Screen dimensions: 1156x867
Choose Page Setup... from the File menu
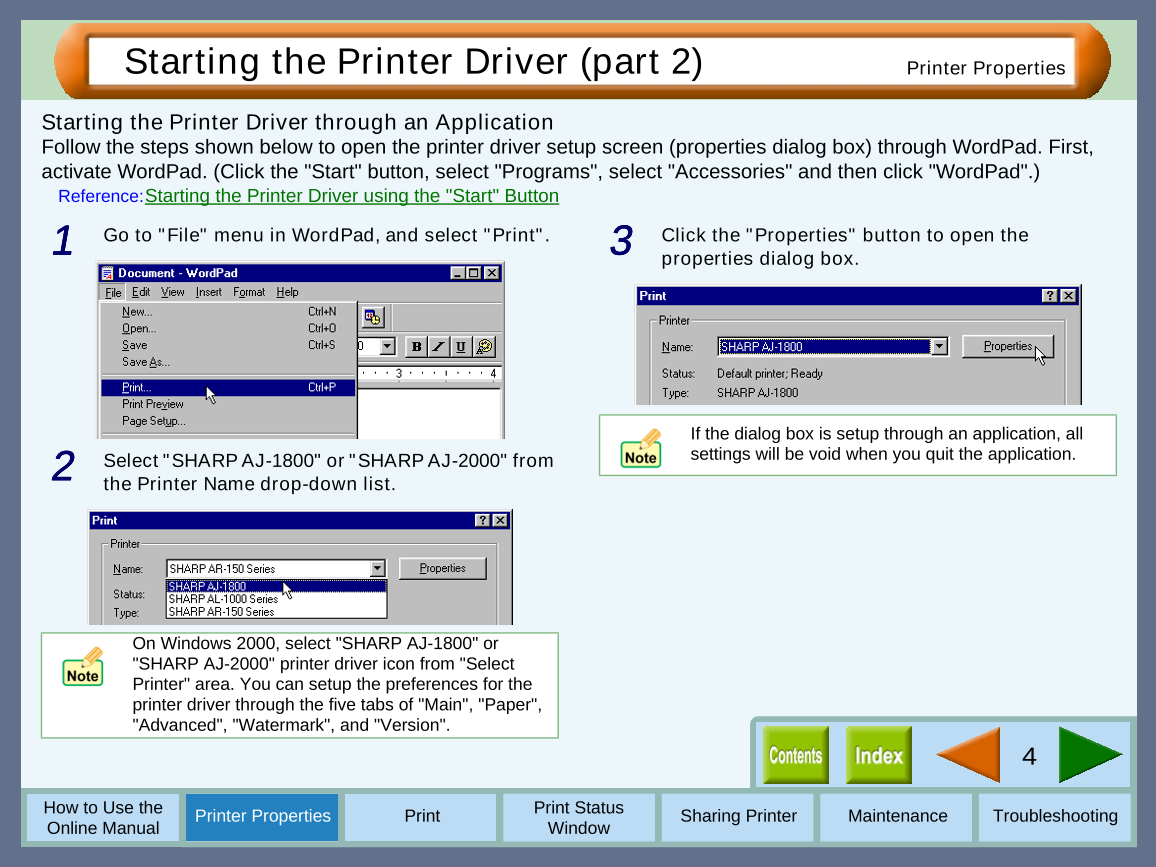(228, 422)
